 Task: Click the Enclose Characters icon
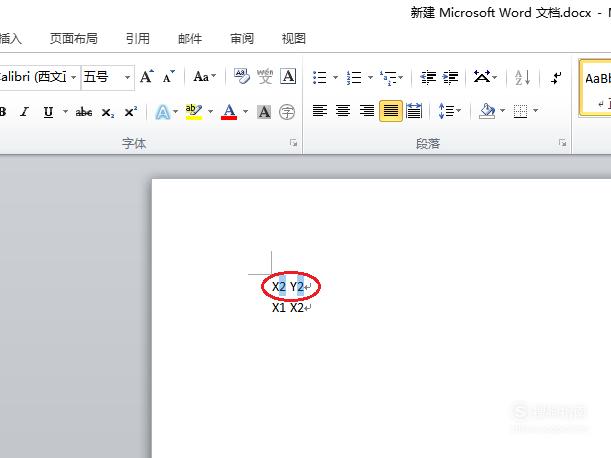coord(287,112)
